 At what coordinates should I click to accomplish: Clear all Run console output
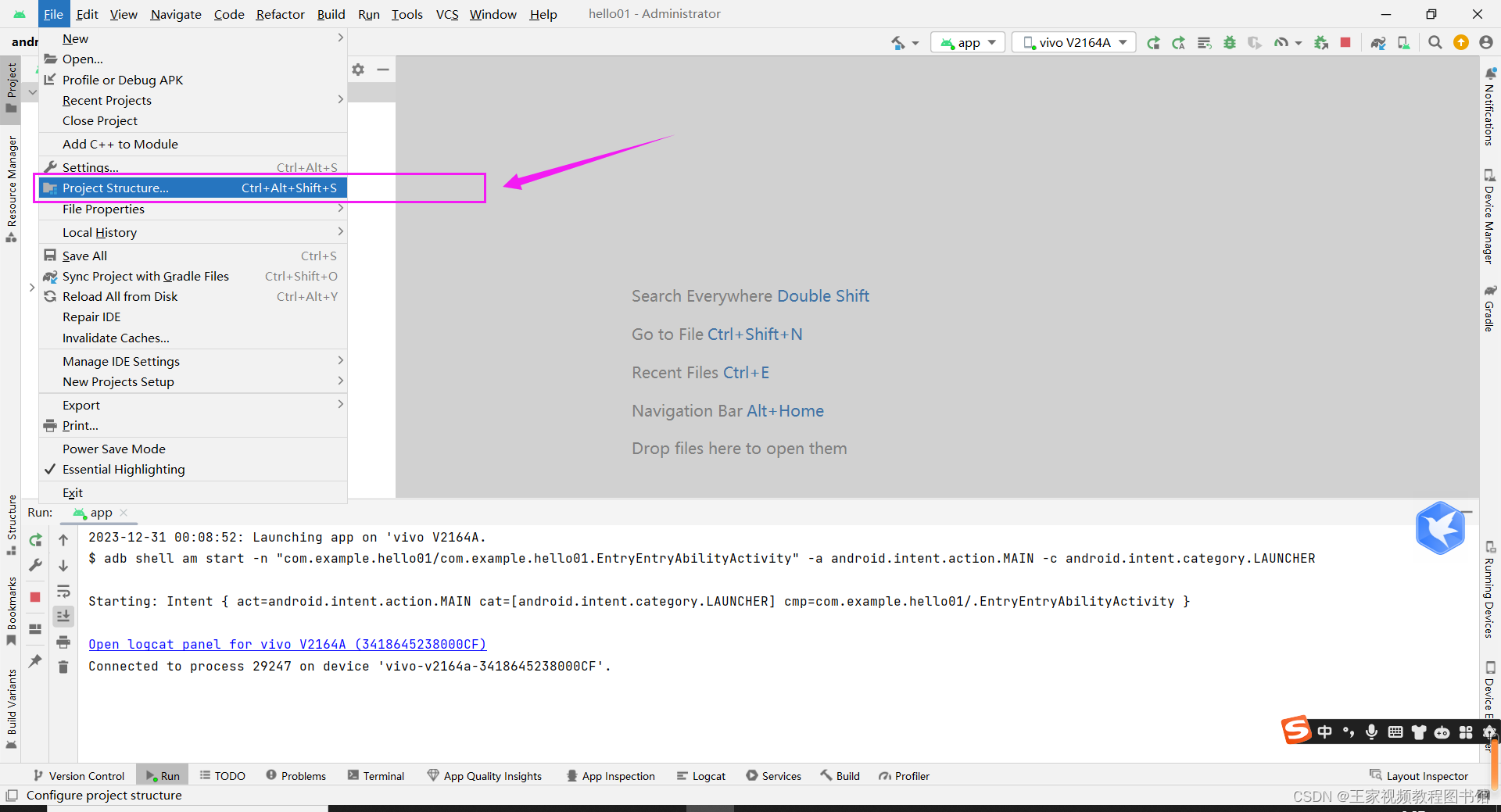(x=63, y=667)
